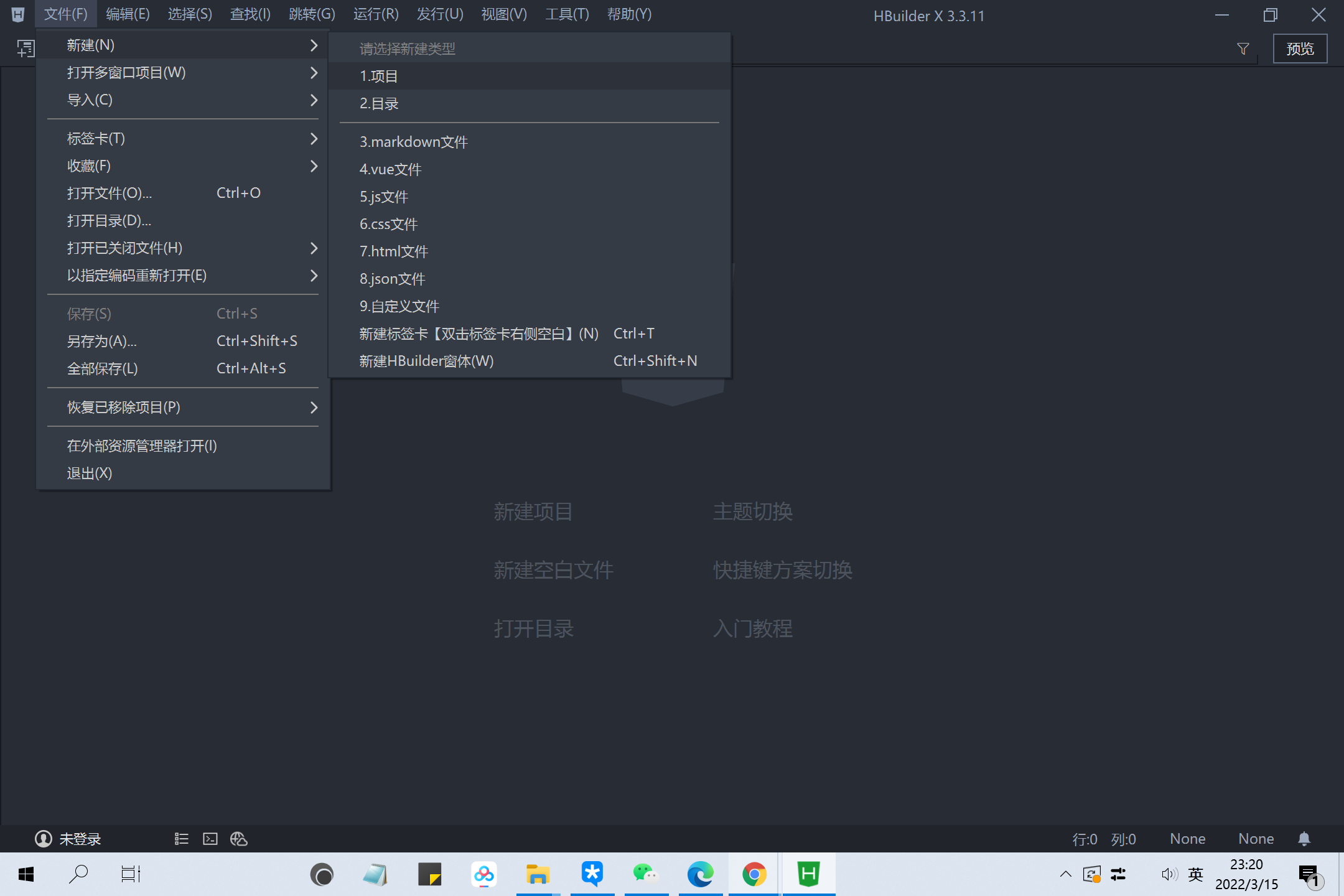Click 行:0 line indicator in status bar

(x=1085, y=839)
